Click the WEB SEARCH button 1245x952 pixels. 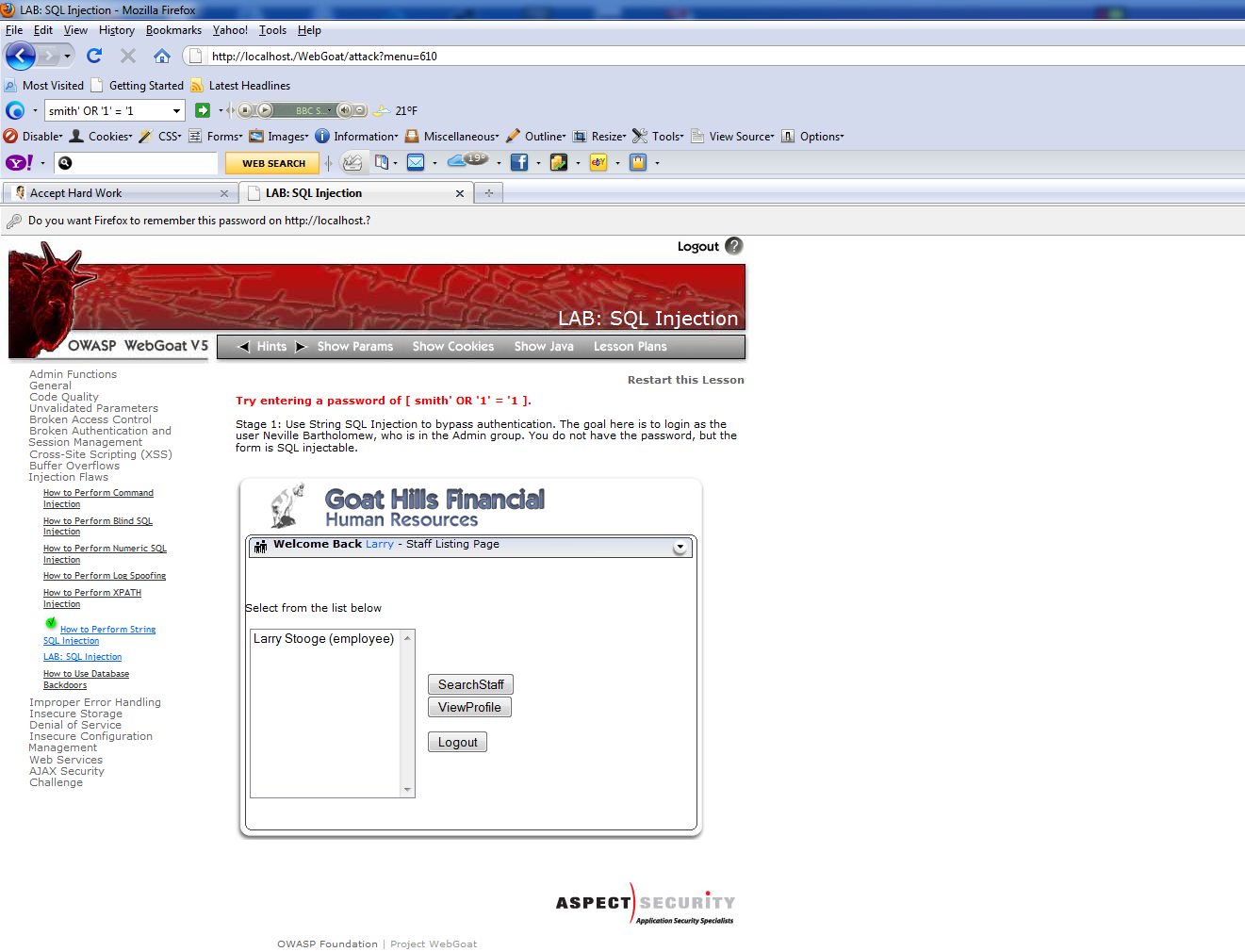coord(273,163)
